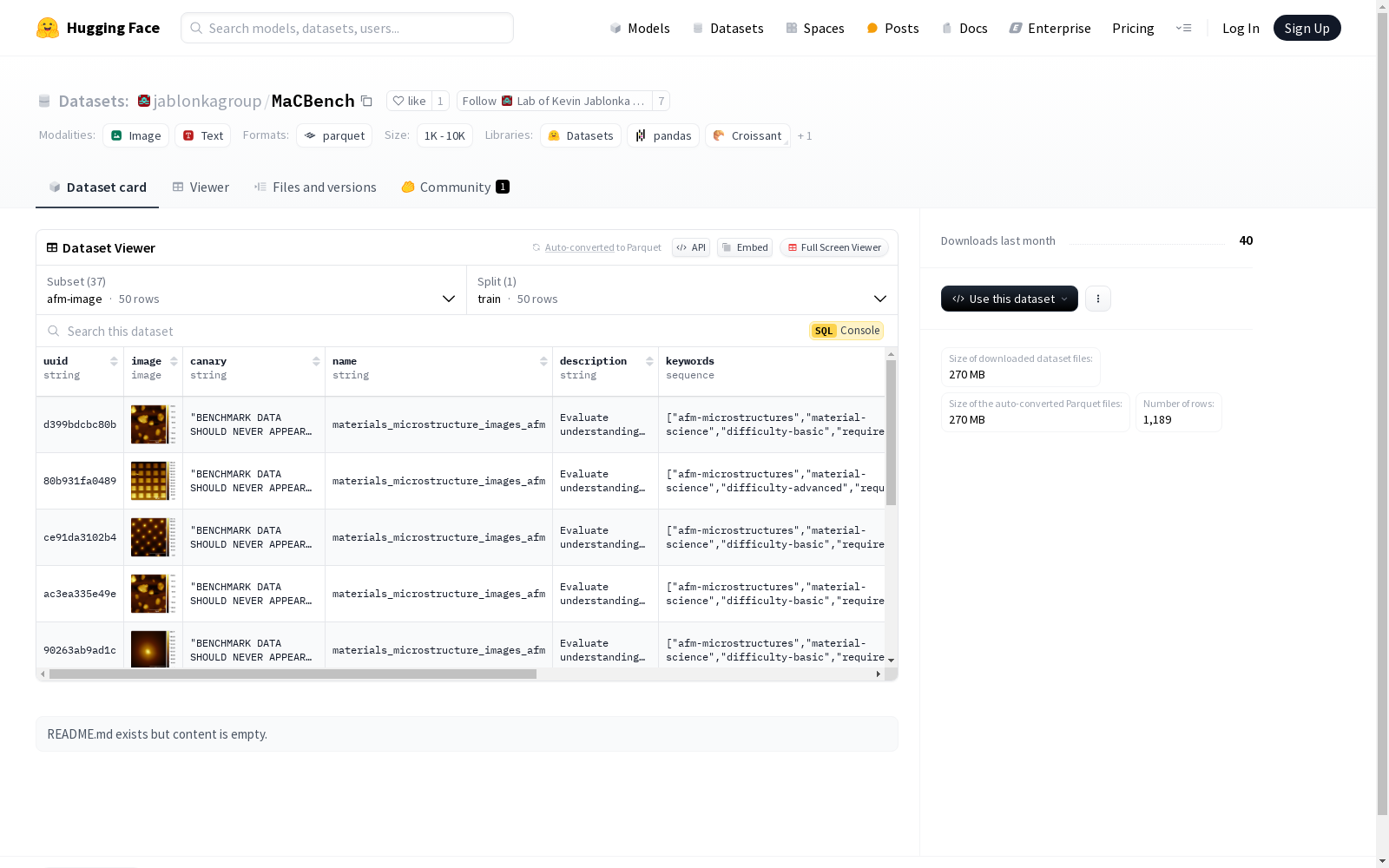Sort by the uuid column arrows
Viewport: 1389px width, 868px height.
pos(114,361)
